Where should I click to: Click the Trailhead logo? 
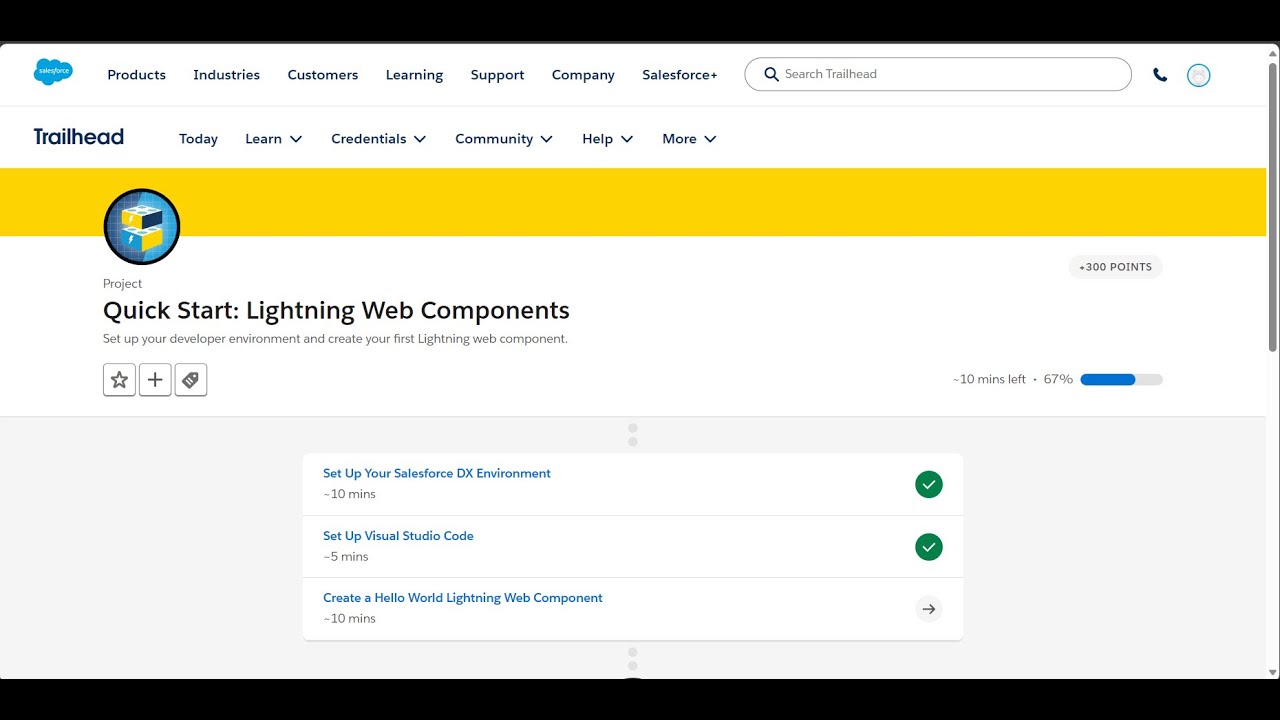point(79,137)
